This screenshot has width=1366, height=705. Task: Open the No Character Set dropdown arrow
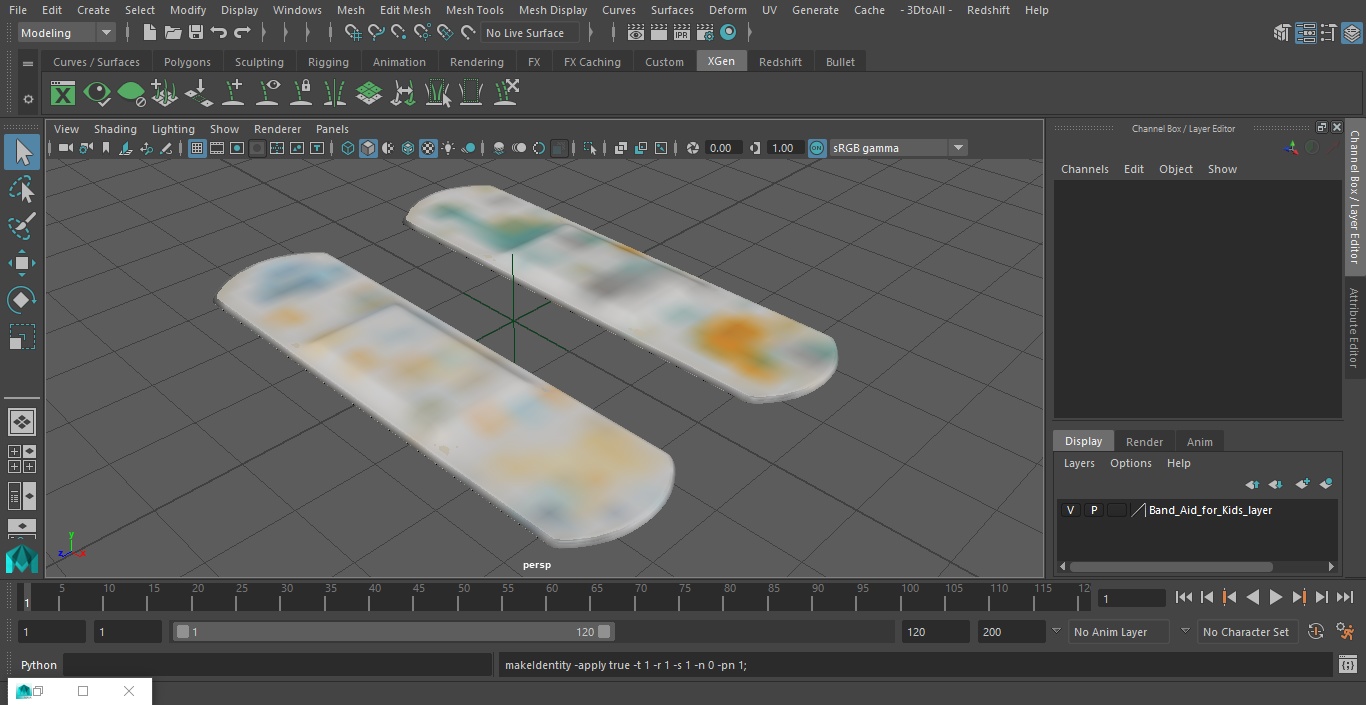pos(1185,631)
